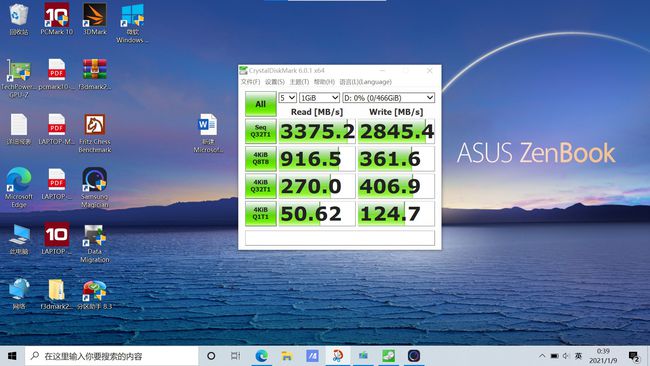Run the Seq Q32T1 test button
The image size is (650, 366).
(260, 131)
